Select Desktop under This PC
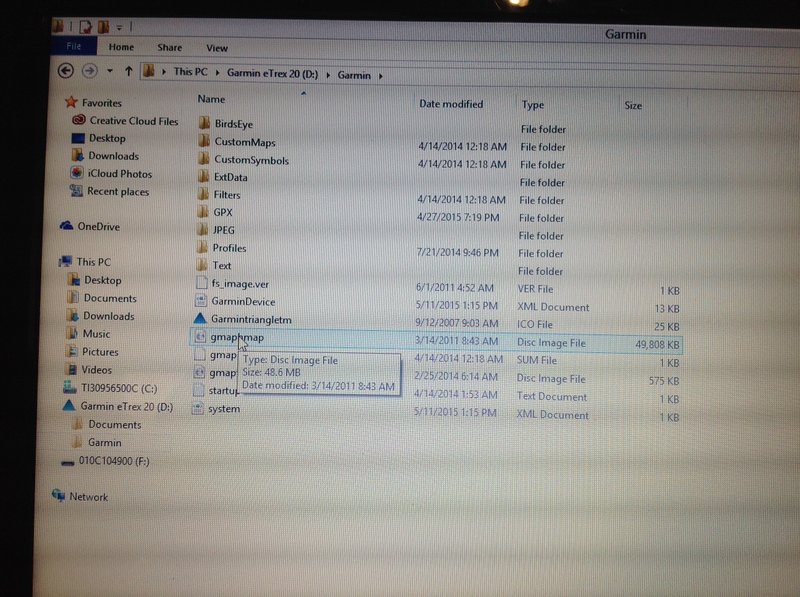The image size is (800, 597). click(x=103, y=280)
